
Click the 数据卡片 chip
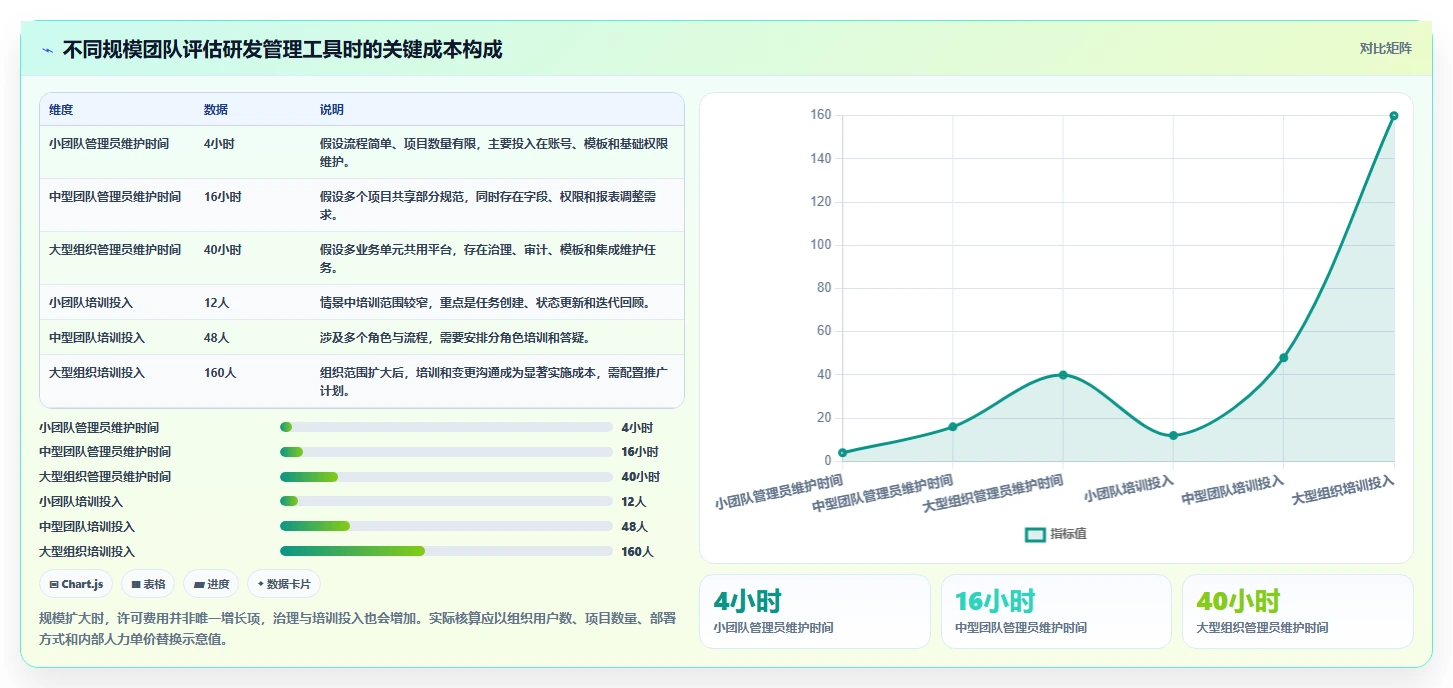284,584
